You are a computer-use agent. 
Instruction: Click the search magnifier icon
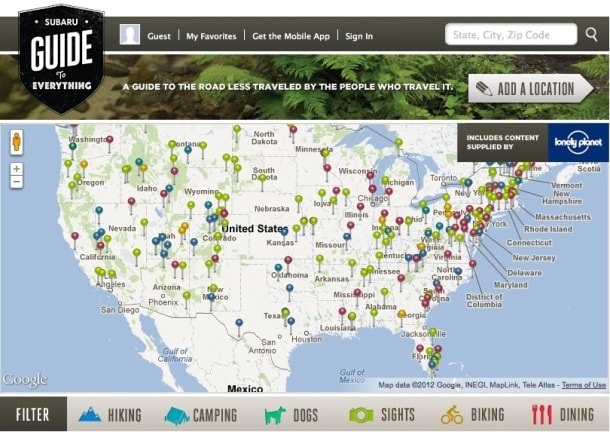(x=591, y=35)
